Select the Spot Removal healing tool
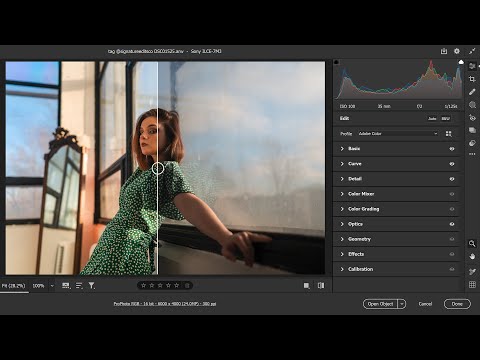 pyautogui.click(x=472, y=92)
